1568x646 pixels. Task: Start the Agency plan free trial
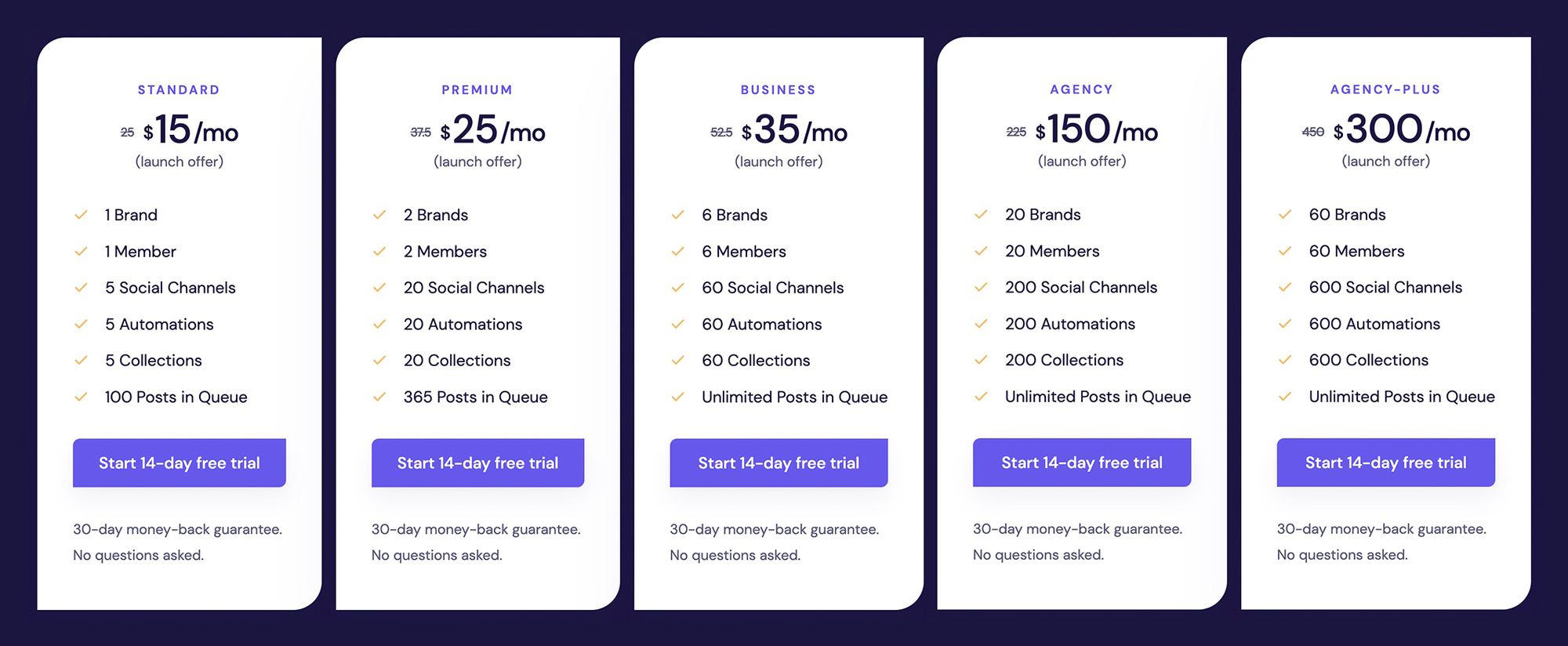point(1082,463)
